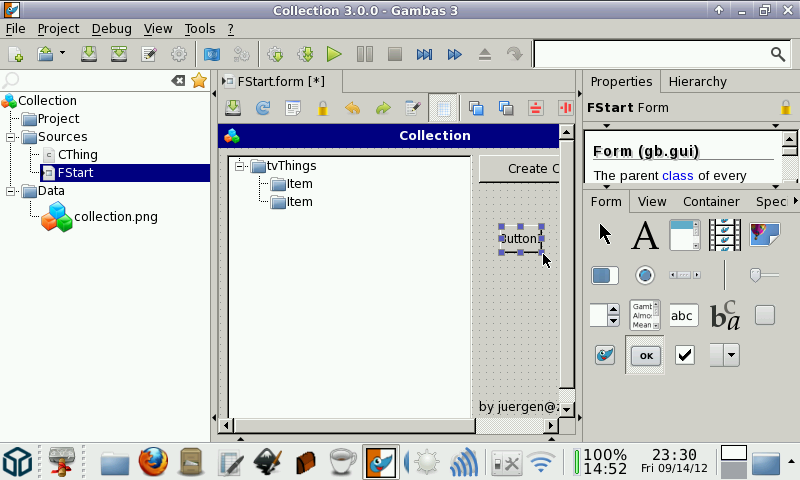
Task: Choose the RadioButton control in toolbox
Action: [645, 275]
